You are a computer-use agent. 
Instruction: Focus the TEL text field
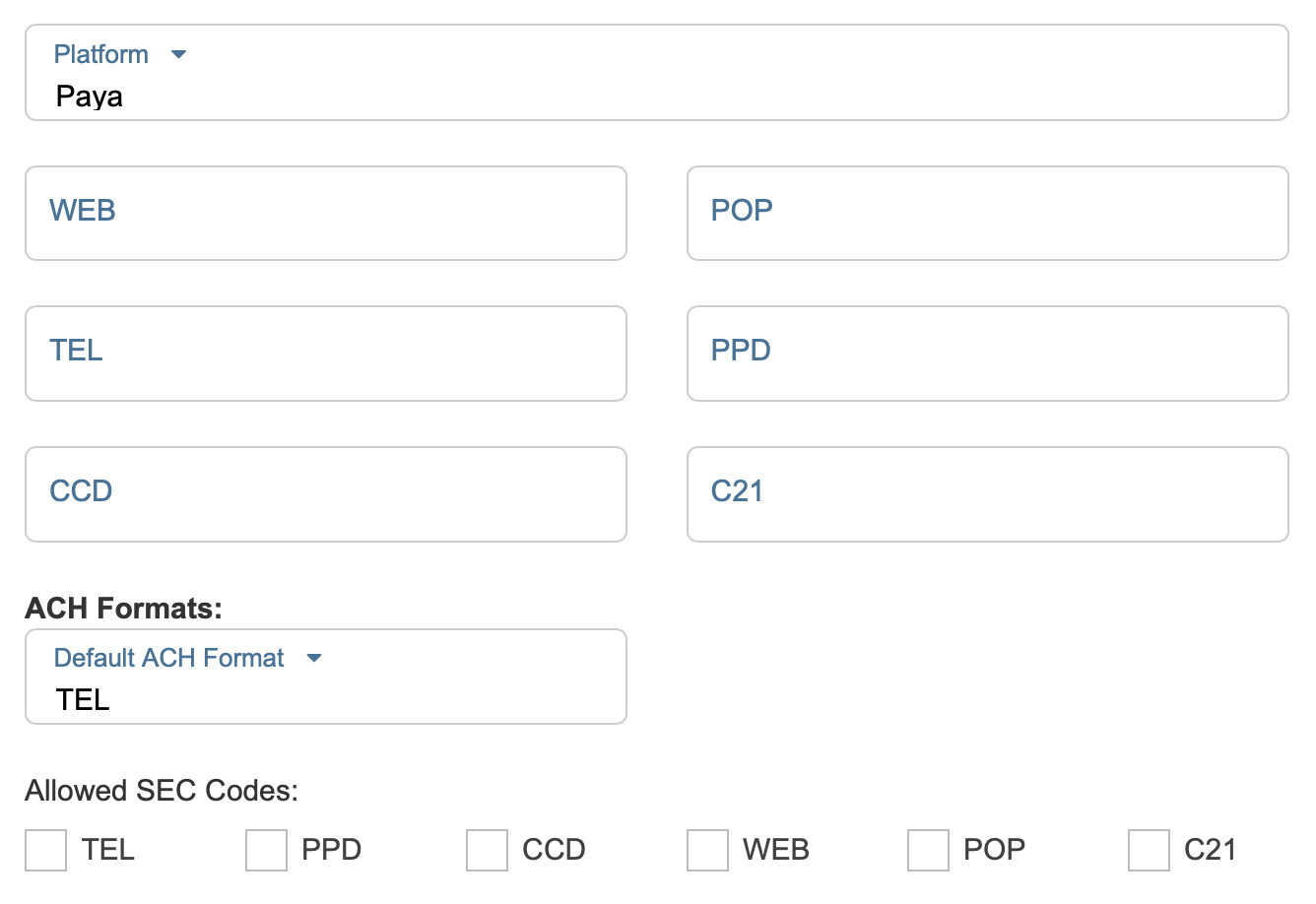[326, 354]
